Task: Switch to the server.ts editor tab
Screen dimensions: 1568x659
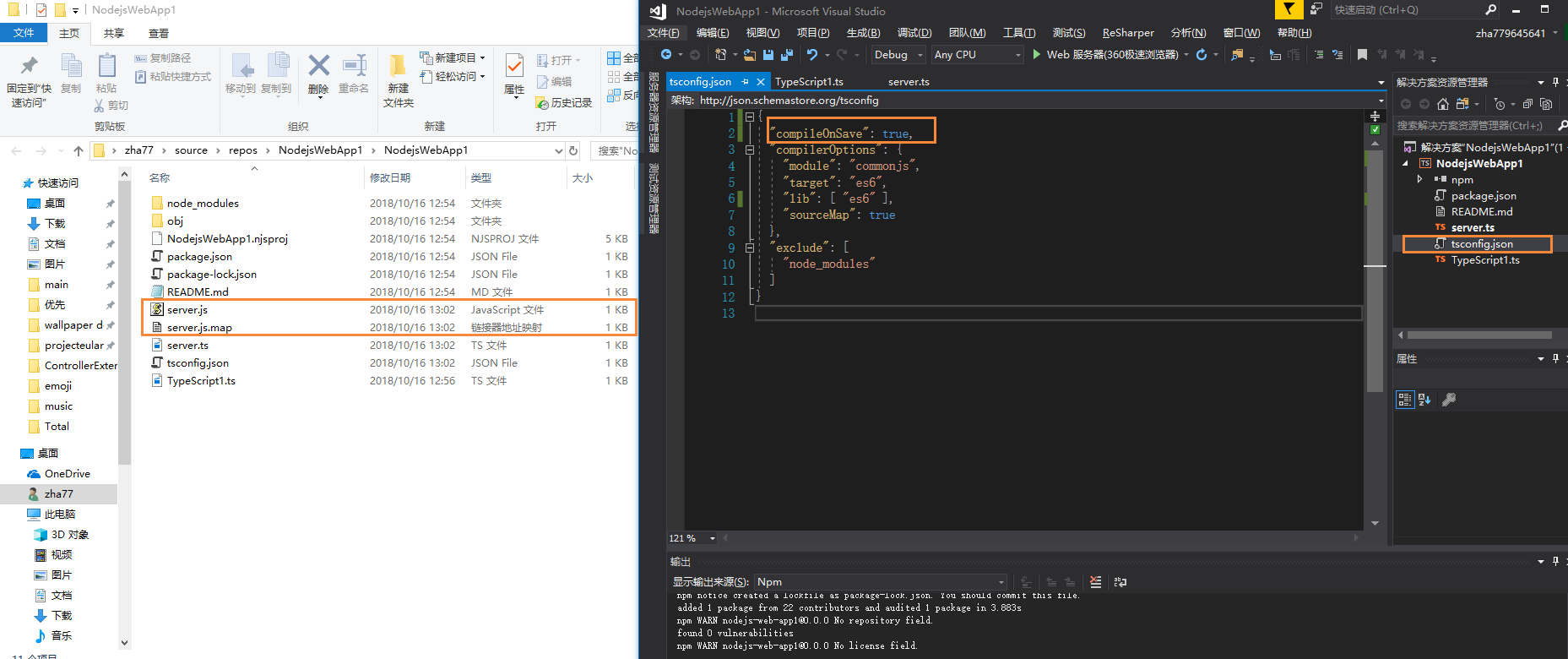Action: coord(909,81)
